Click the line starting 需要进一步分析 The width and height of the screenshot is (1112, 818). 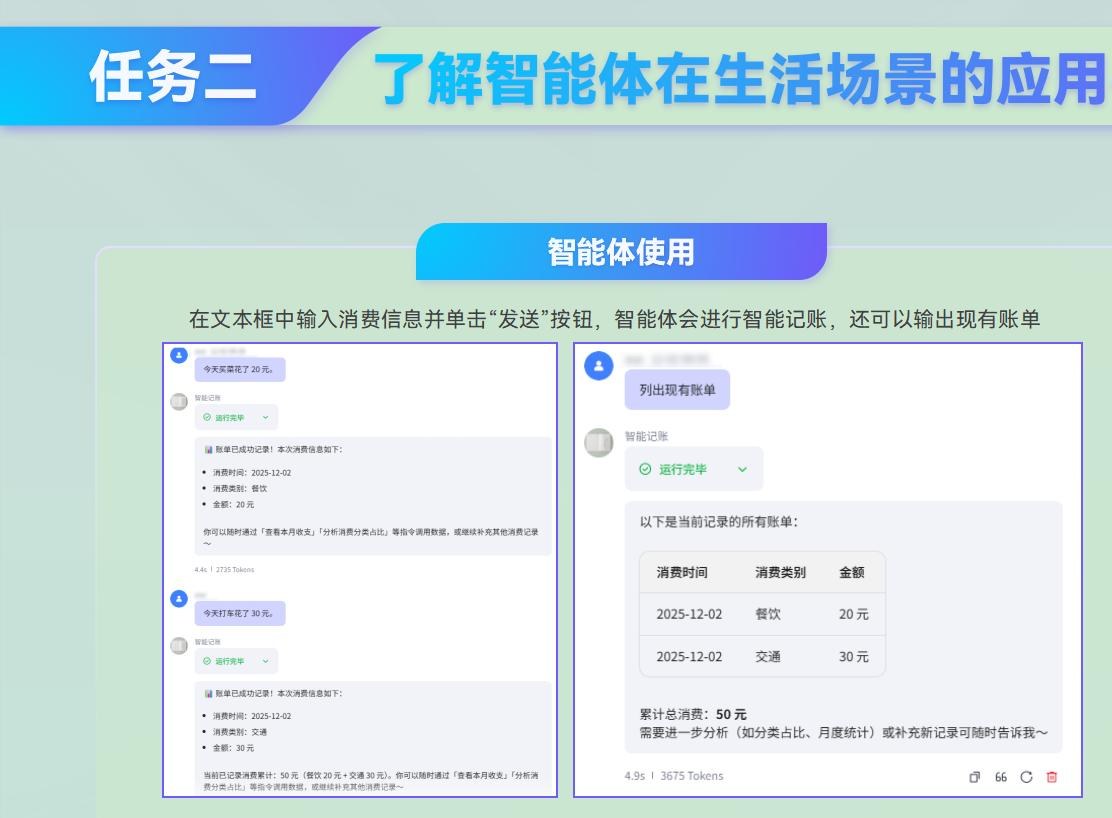[x=843, y=733]
